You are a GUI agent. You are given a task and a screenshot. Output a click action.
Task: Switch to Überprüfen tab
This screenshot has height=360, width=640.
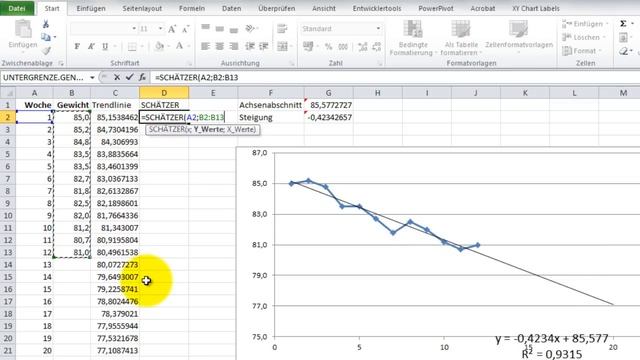tap(276, 8)
